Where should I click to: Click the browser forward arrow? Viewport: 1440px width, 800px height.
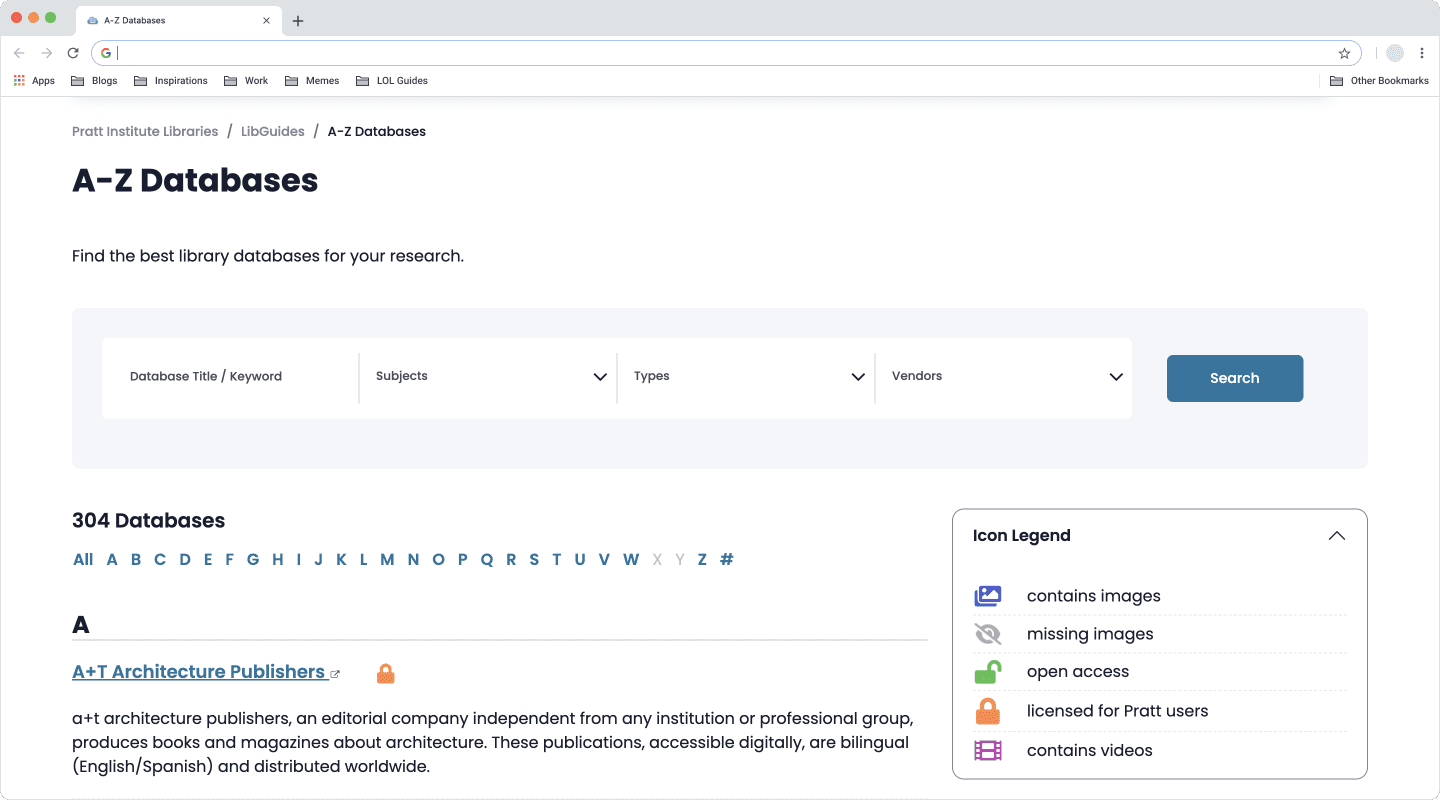click(x=46, y=53)
